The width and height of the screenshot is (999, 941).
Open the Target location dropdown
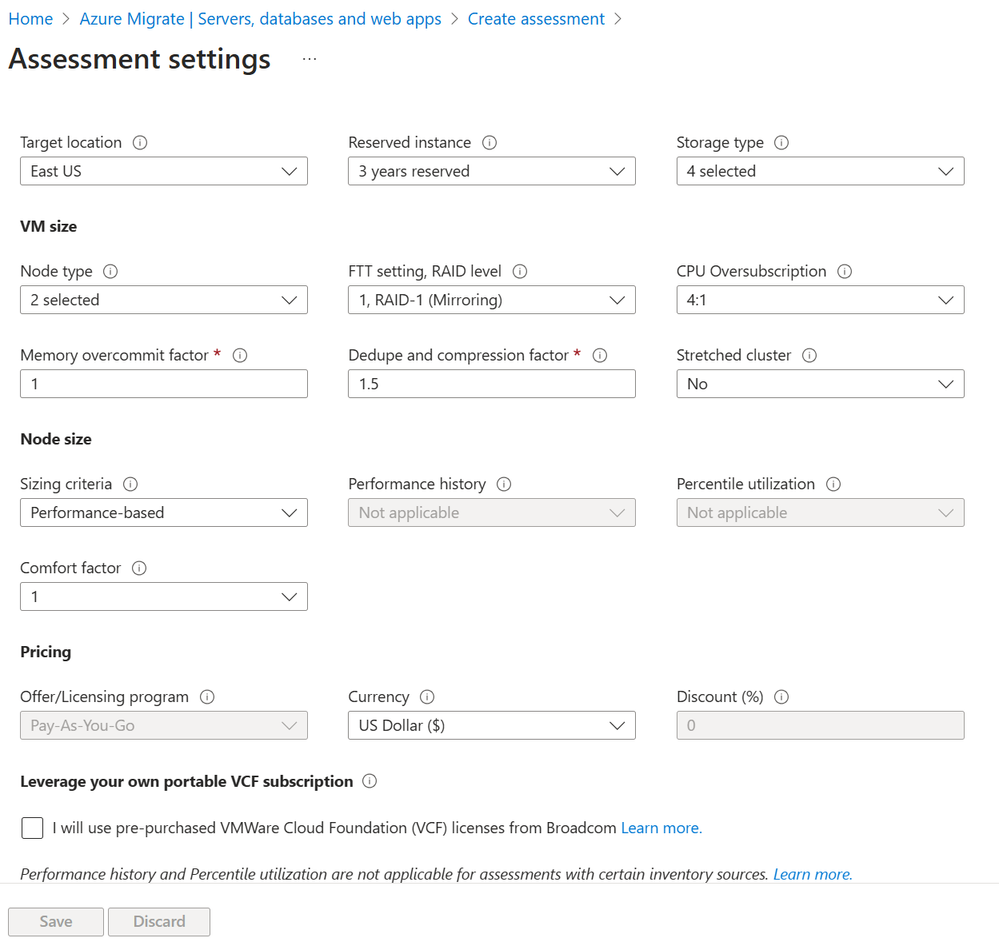tap(164, 171)
